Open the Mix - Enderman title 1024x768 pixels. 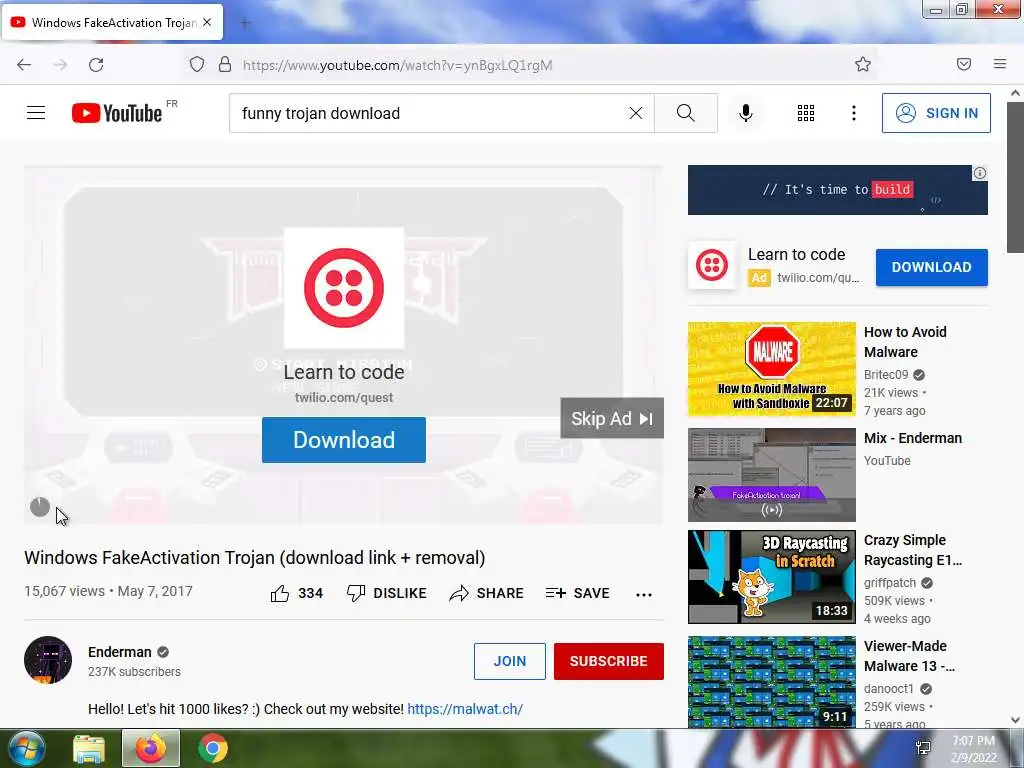[x=912, y=438]
